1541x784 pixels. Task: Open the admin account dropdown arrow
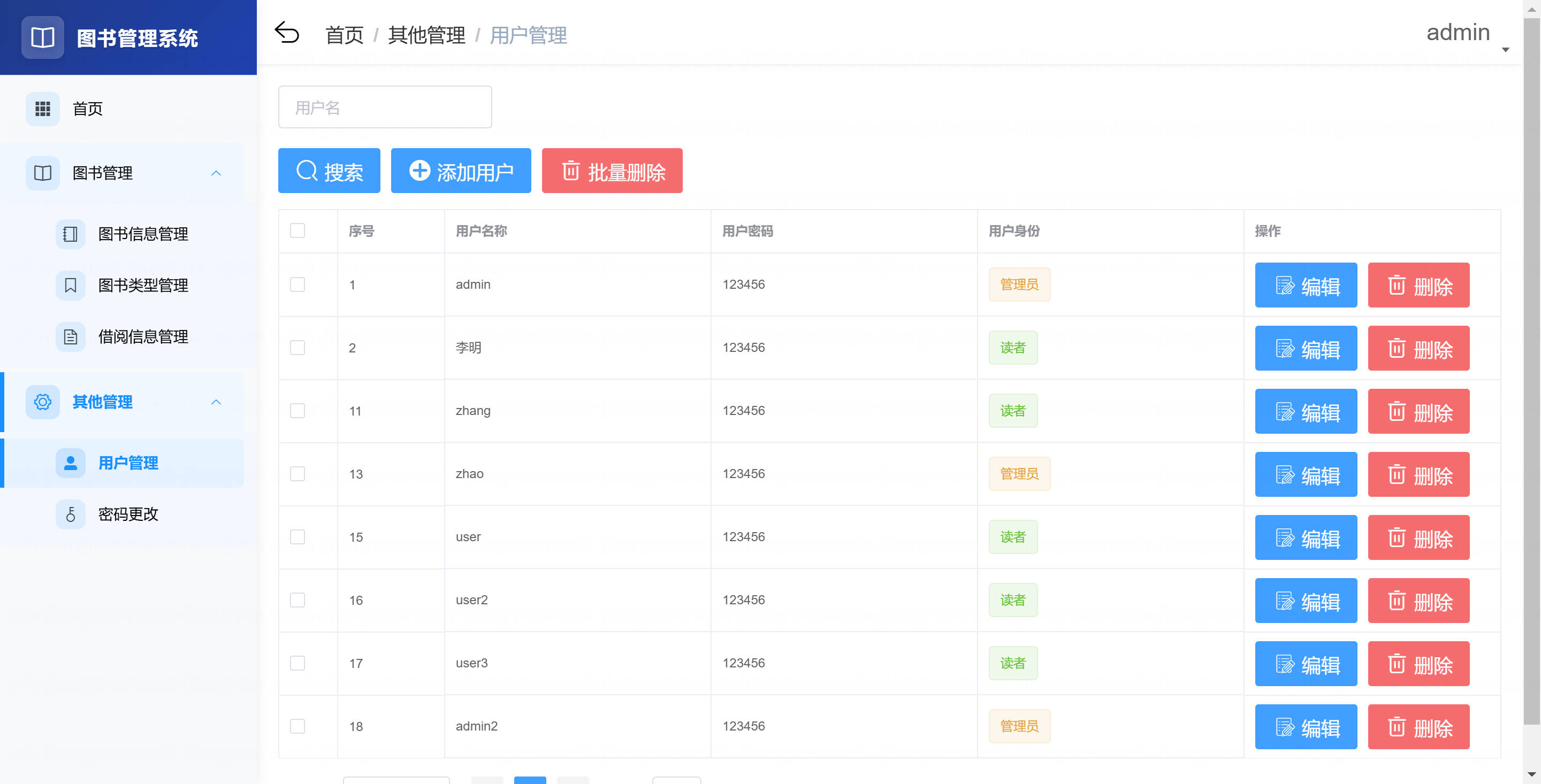coord(1506,50)
